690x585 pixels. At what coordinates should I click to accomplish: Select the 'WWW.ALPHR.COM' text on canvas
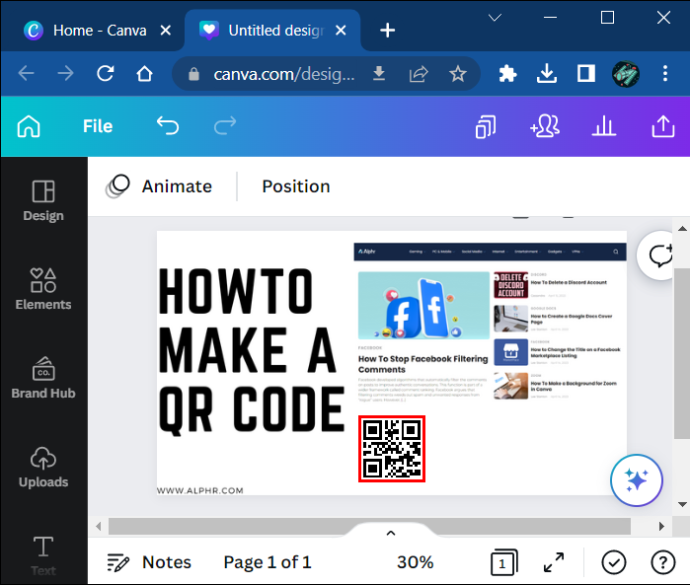point(200,490)
